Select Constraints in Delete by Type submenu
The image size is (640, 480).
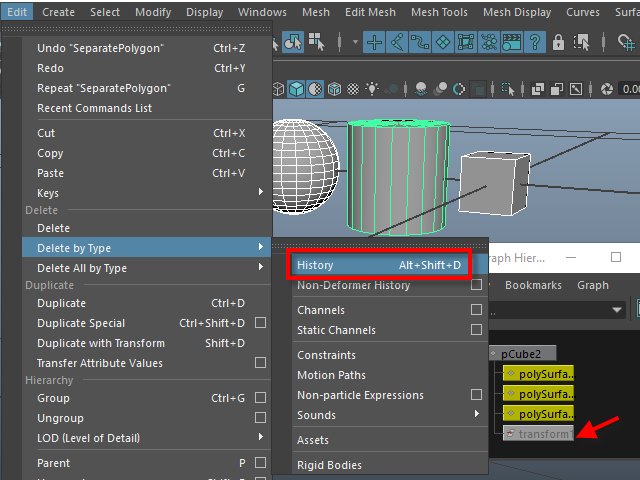(x=390, y=355)
